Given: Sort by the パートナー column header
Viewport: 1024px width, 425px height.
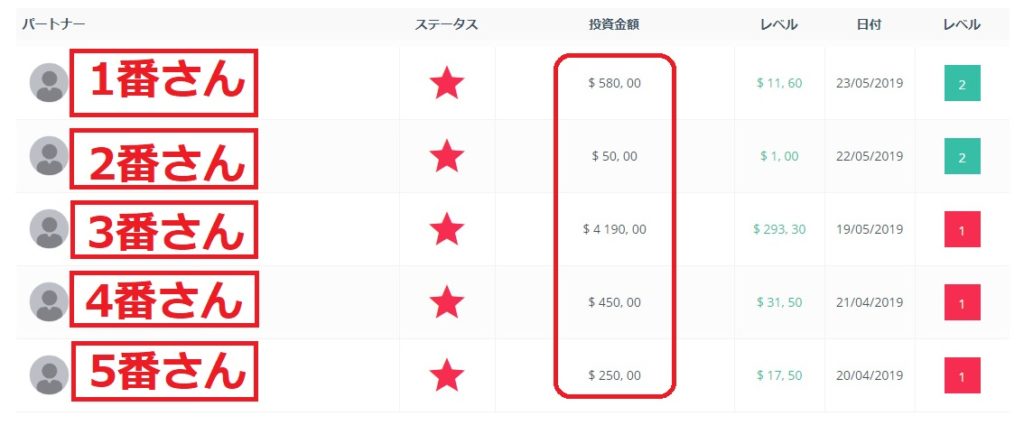Looking at the screenshot, I should pos(54,25).
